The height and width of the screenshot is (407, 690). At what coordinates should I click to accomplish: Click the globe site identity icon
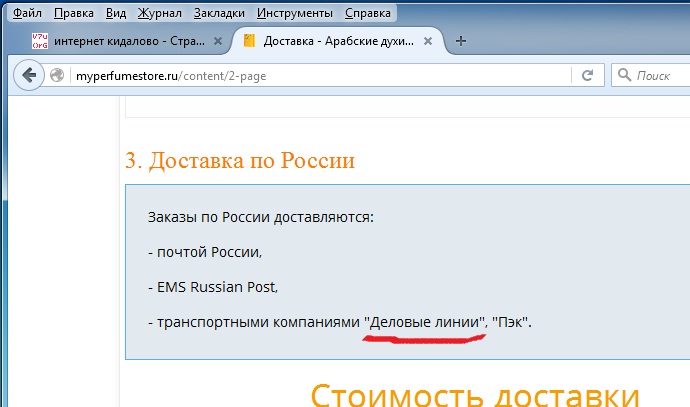click(58, 75)
